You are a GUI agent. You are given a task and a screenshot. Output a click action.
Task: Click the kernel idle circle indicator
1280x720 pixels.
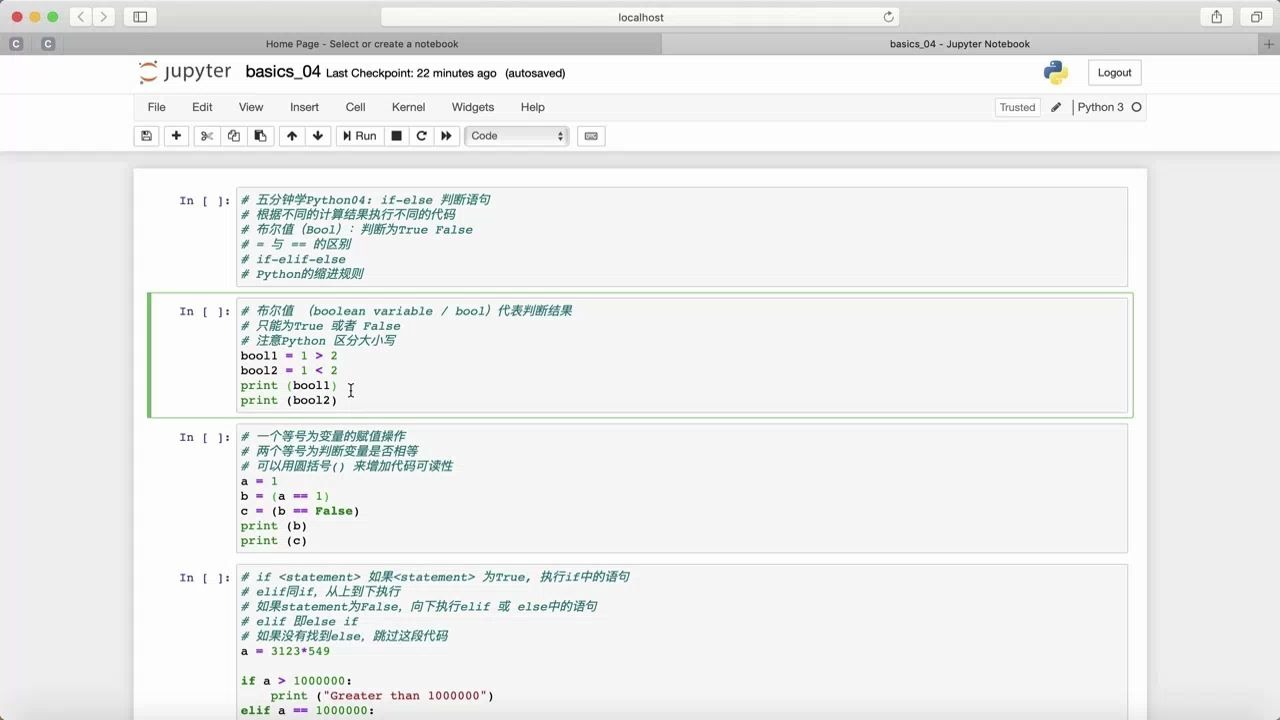tap(1136, 107)
